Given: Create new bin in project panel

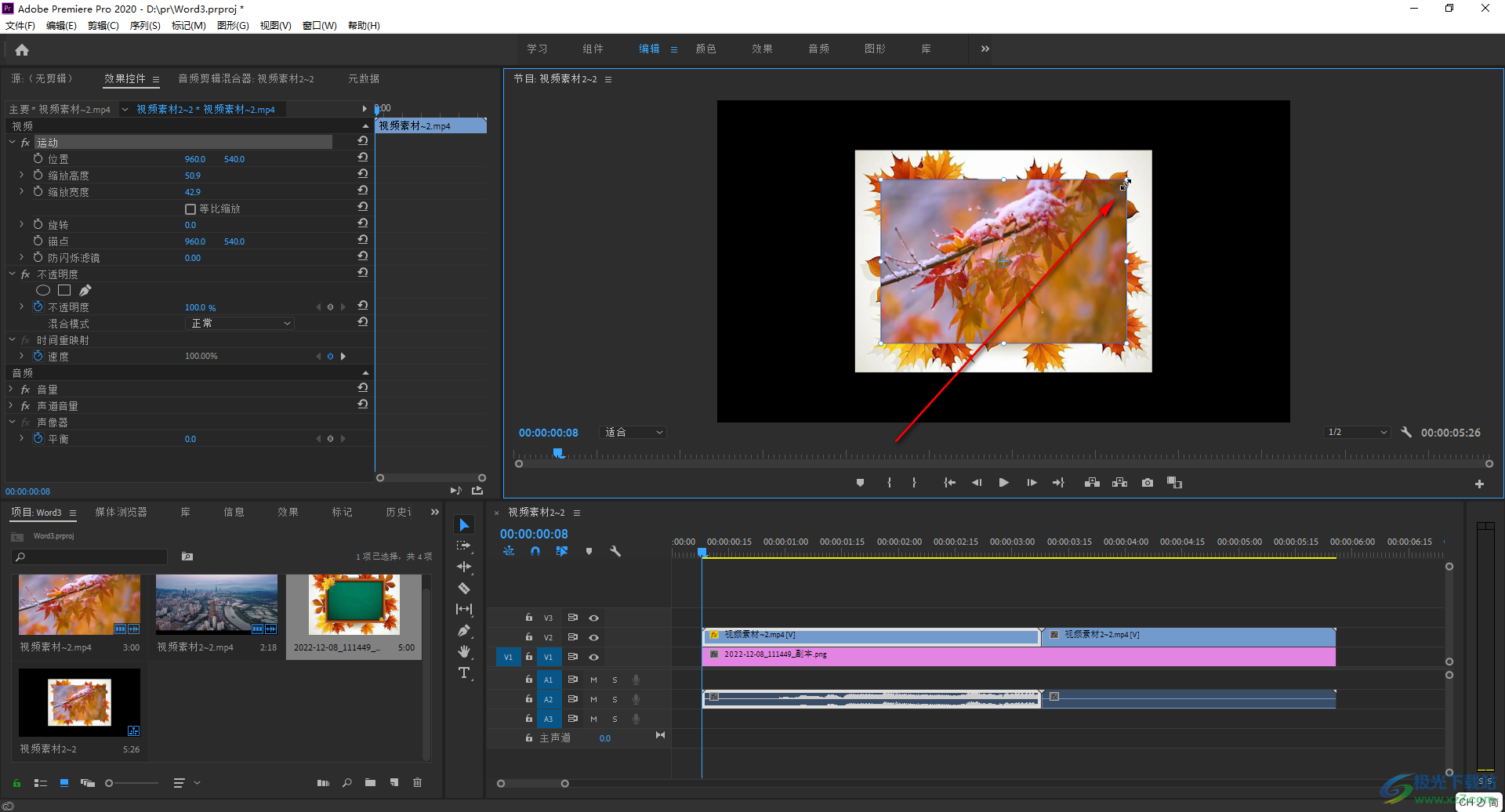Looking at the screenshot, I should coord(370,782).
